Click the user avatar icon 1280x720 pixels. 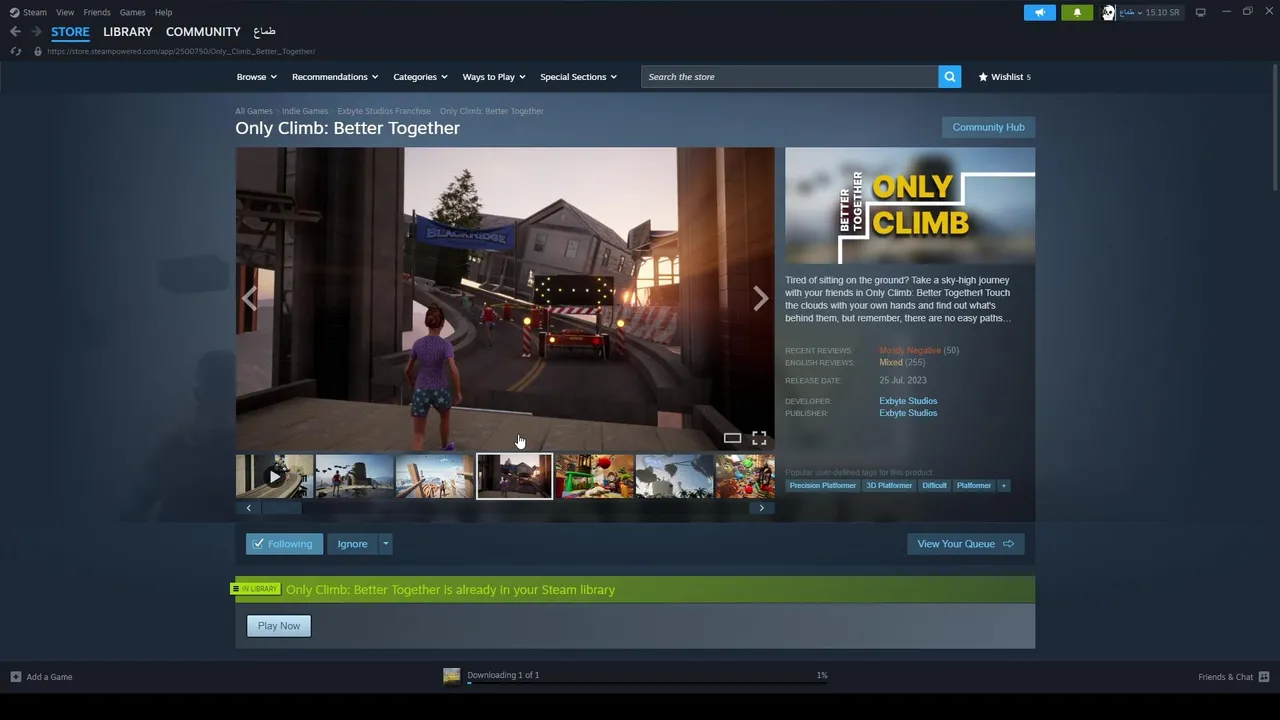pyautogui.click(x=1108, y=12)
